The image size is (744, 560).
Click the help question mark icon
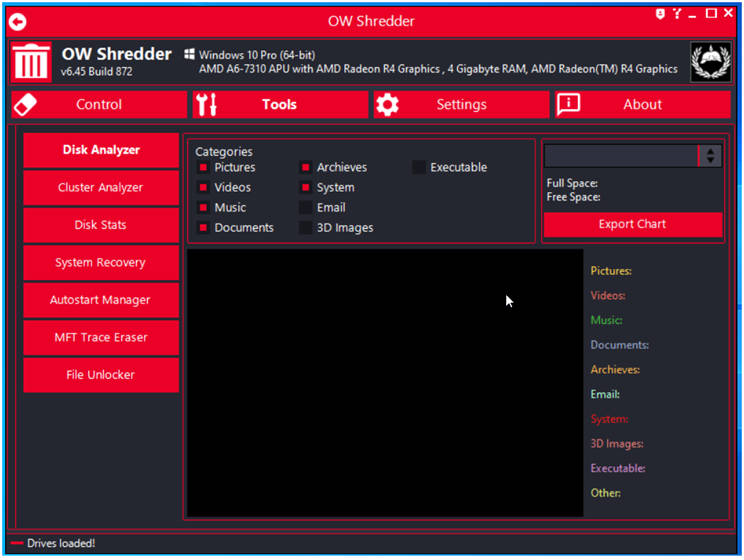[677, 14]
